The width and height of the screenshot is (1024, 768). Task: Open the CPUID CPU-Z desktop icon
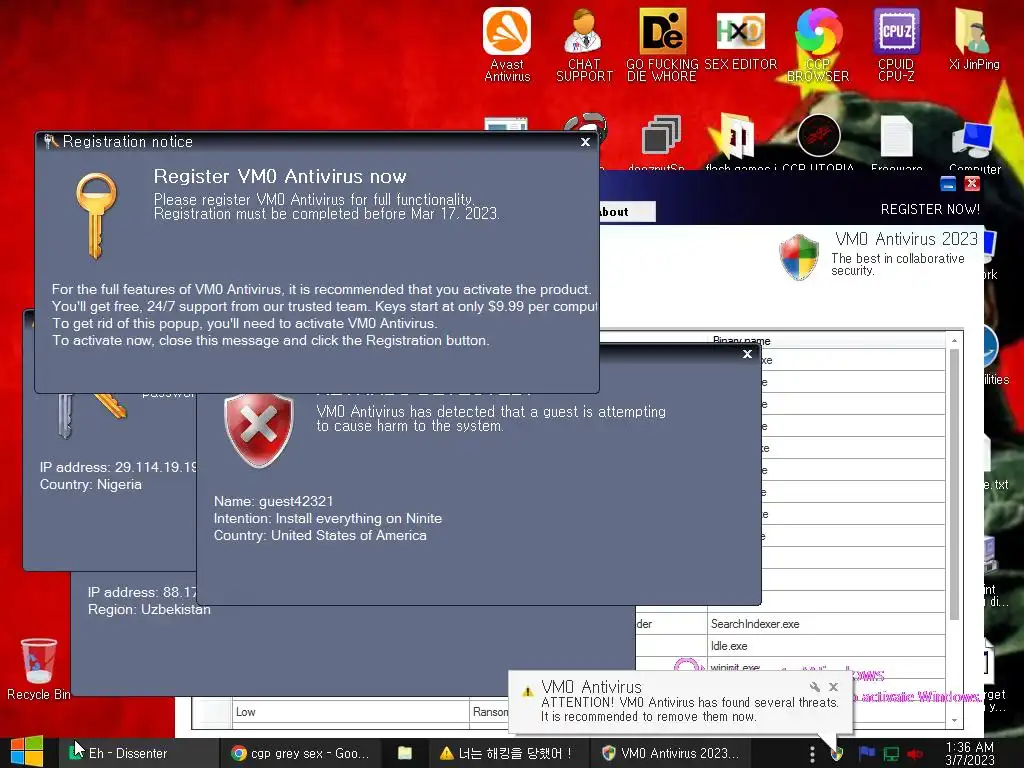(x=896, y=44)
